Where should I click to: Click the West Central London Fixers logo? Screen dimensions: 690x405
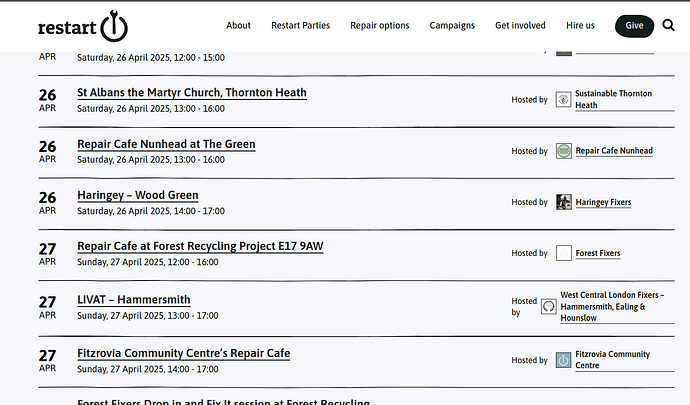point(548,306)
